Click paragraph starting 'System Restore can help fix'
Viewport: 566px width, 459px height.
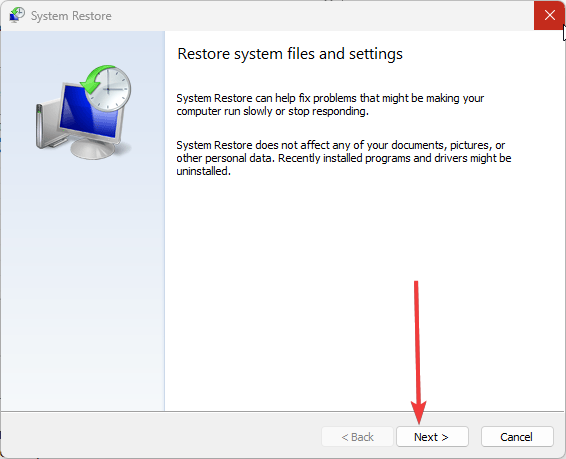click(330, 105)
